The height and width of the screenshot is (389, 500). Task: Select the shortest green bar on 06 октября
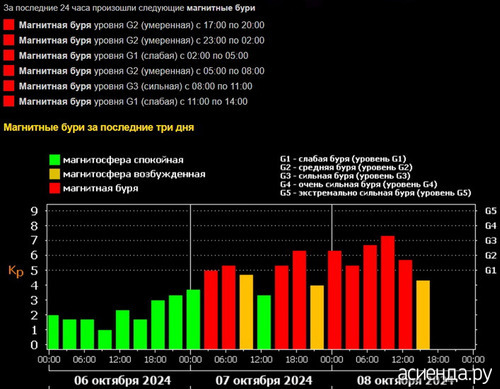[105, 339]
